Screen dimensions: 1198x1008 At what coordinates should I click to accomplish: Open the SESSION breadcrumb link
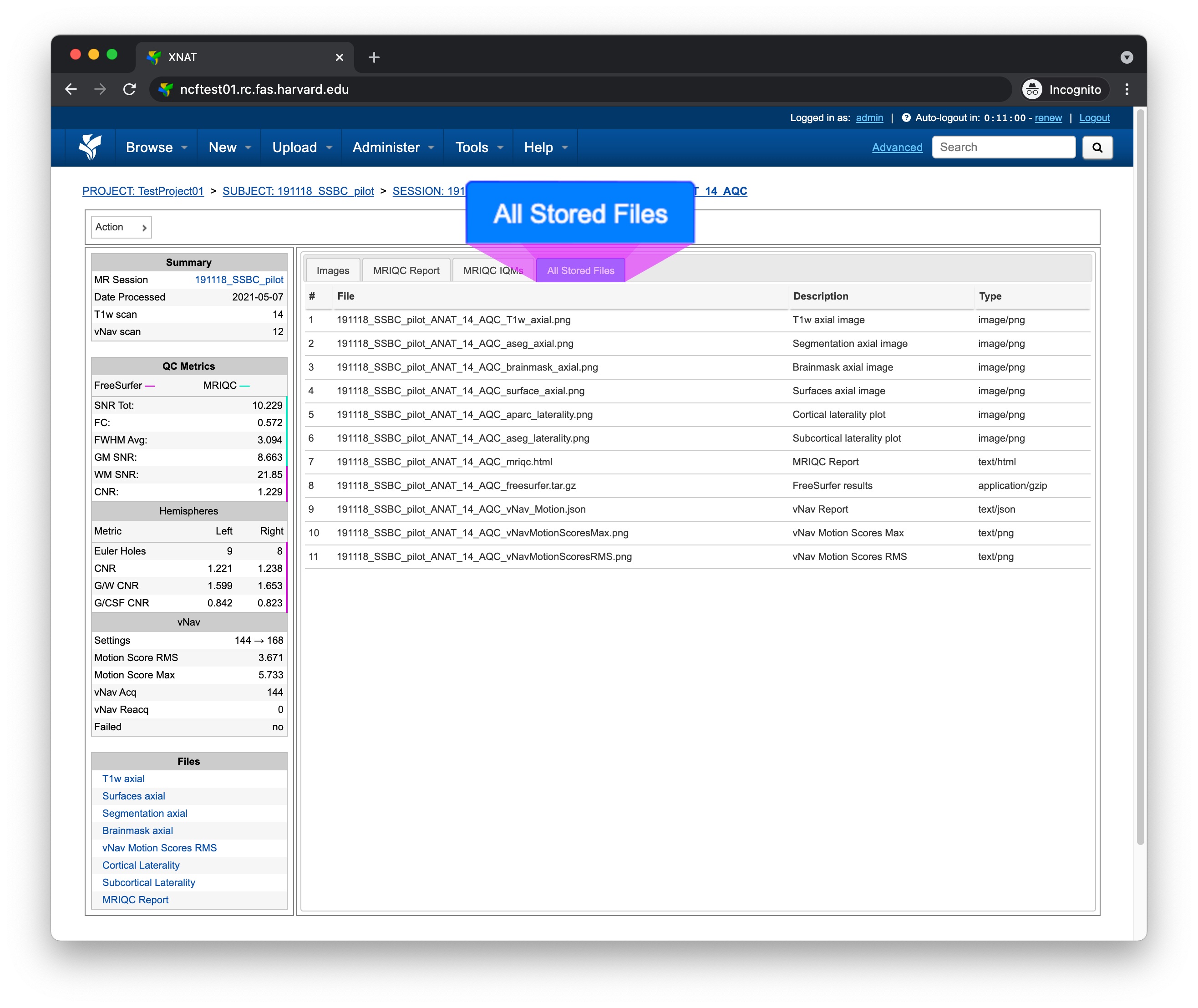click(429, 191)
